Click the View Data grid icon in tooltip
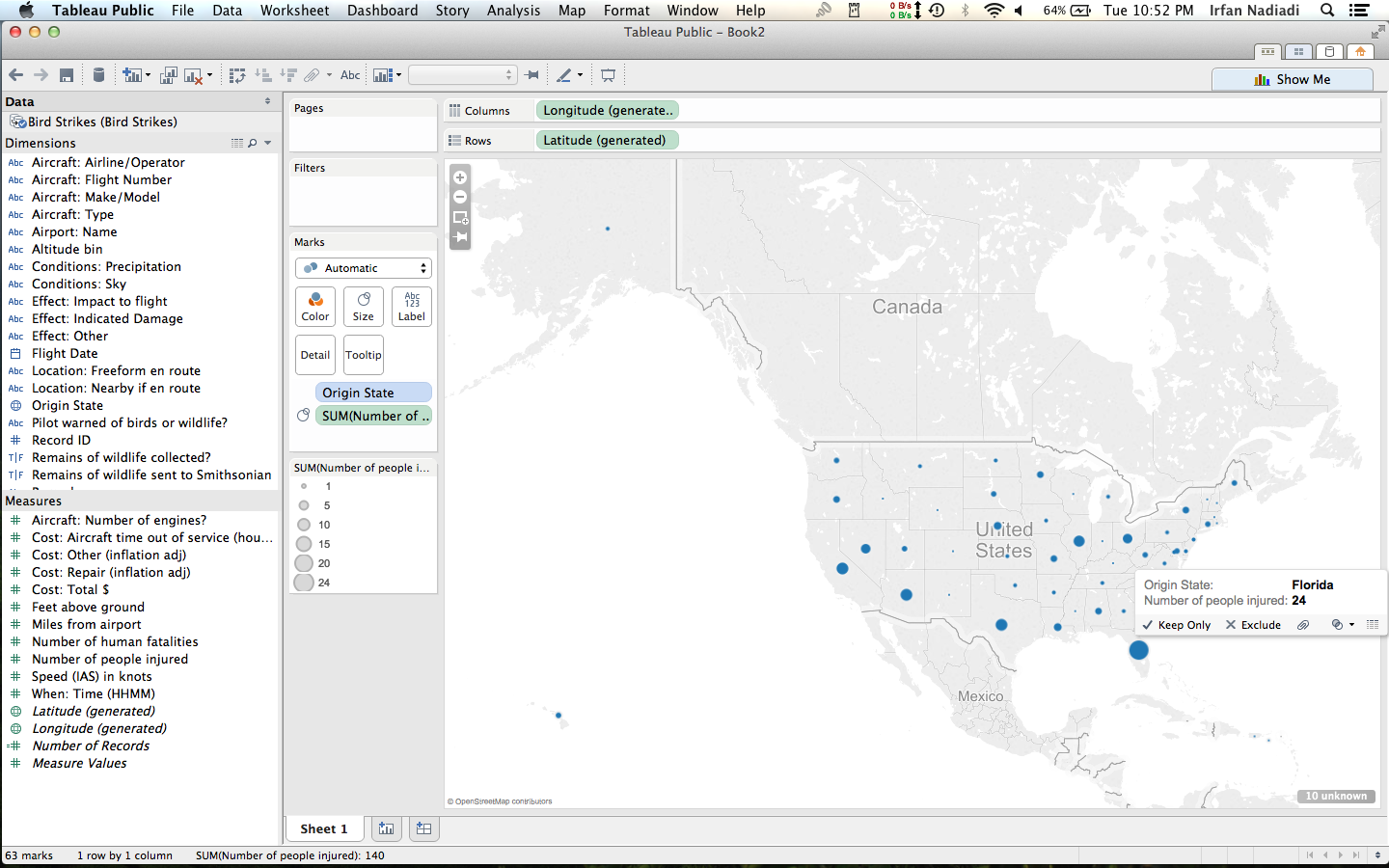Viewport: 1389px width, 868px height. pyautogui.click(x=1373, y=625)
